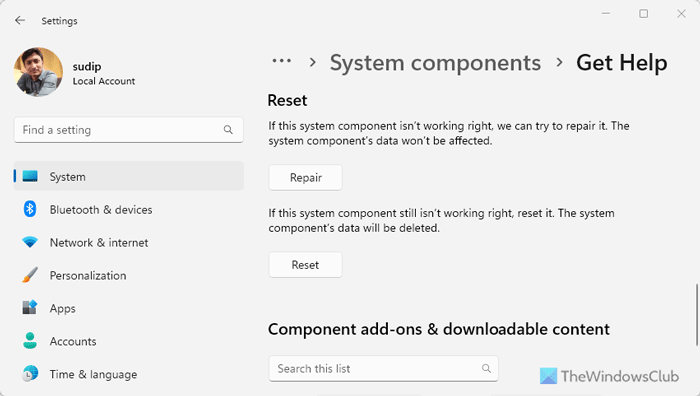Click the search magnifier in Find a setting

(x=228, y=130)
